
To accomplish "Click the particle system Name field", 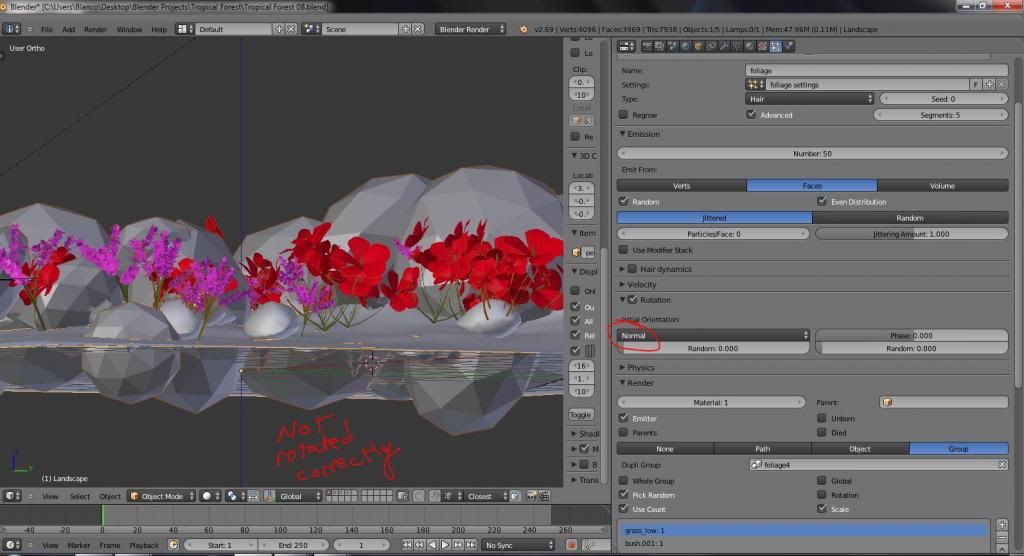I will tap(876, 71).
